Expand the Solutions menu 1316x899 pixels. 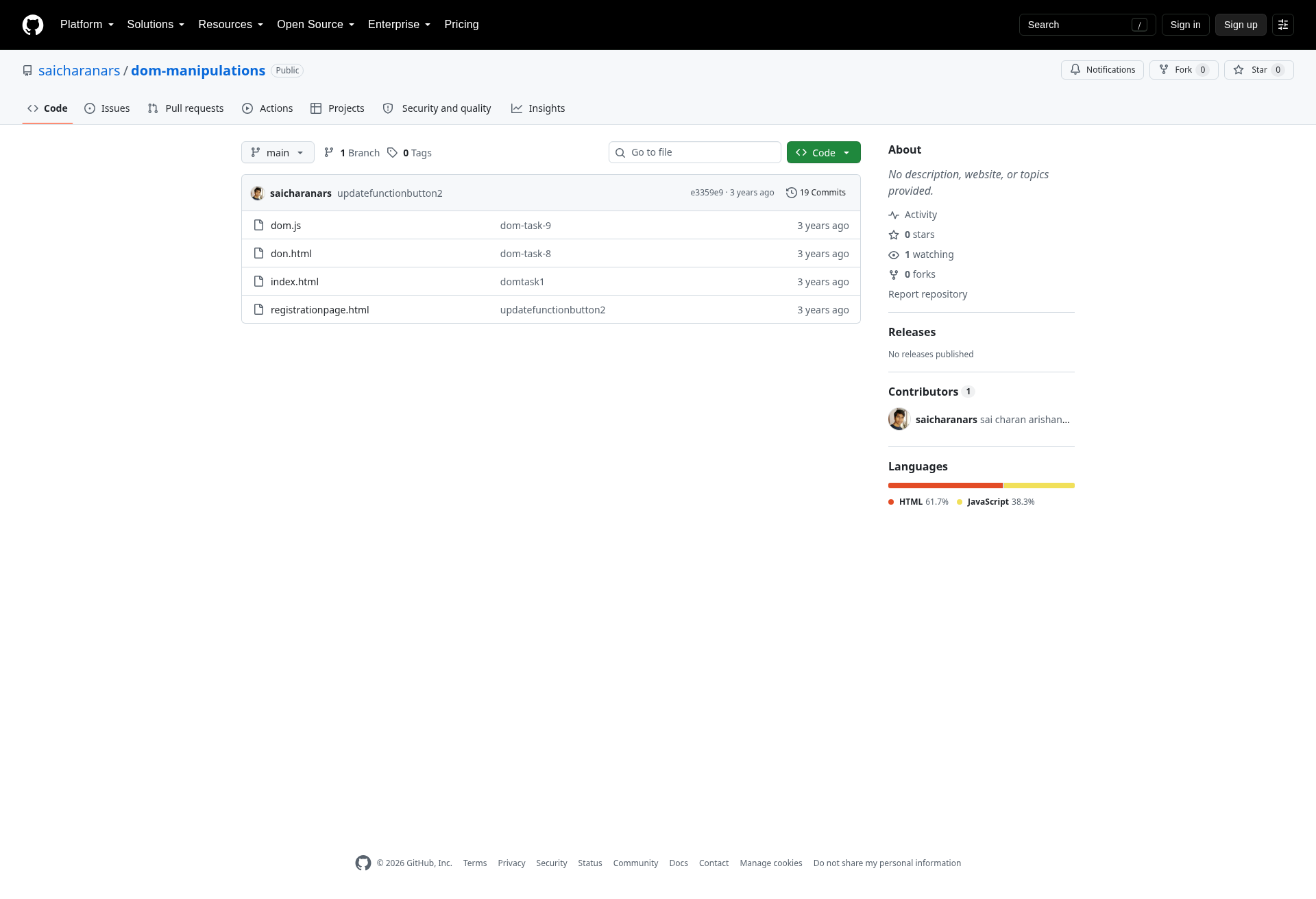tap(156, 25)
